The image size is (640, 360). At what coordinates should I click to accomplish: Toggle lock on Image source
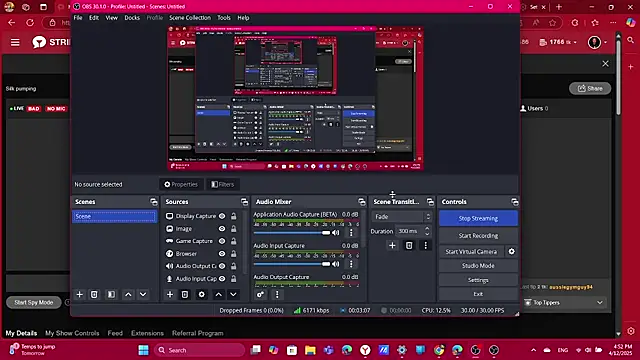tap(233, 229)
